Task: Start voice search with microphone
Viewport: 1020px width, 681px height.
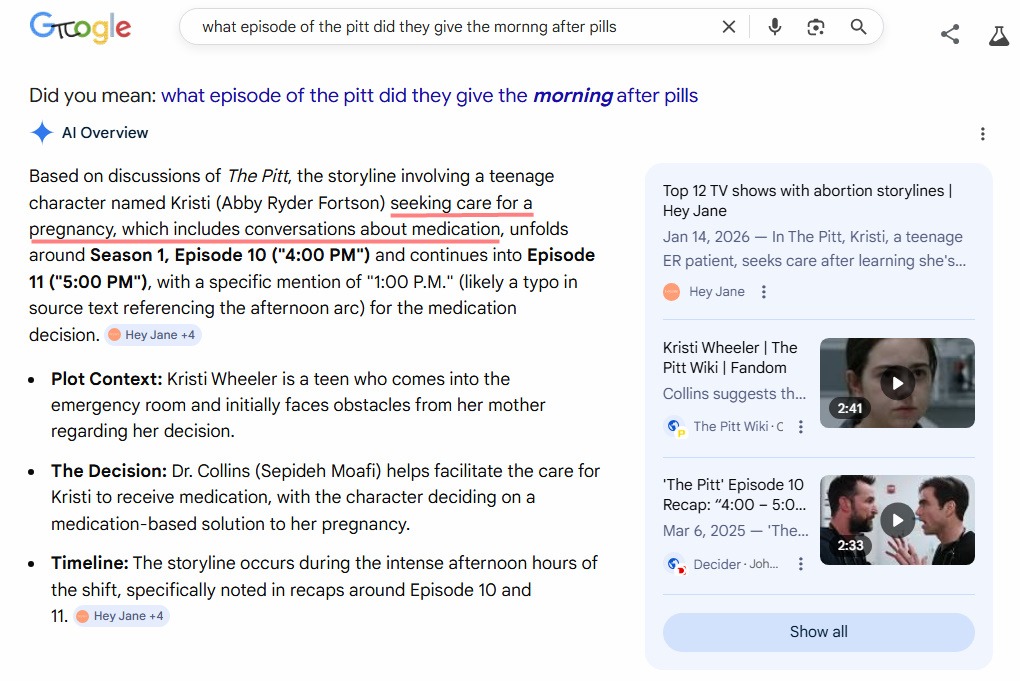Action: pos(774,27)
